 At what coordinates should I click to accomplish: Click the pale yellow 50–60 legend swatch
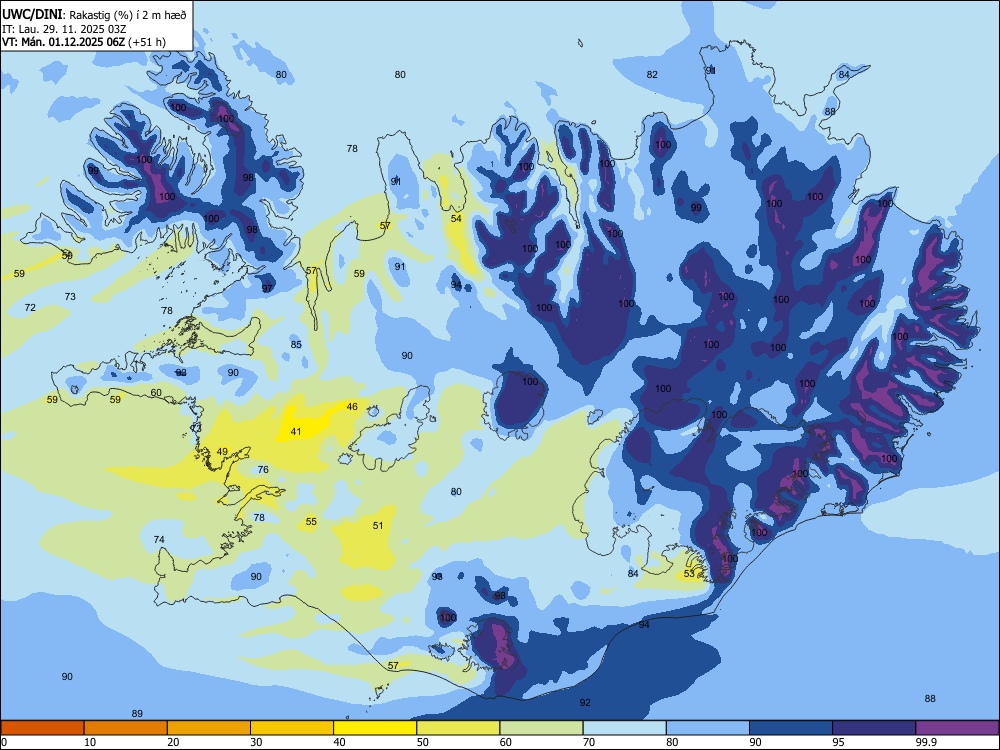[458, 728]
